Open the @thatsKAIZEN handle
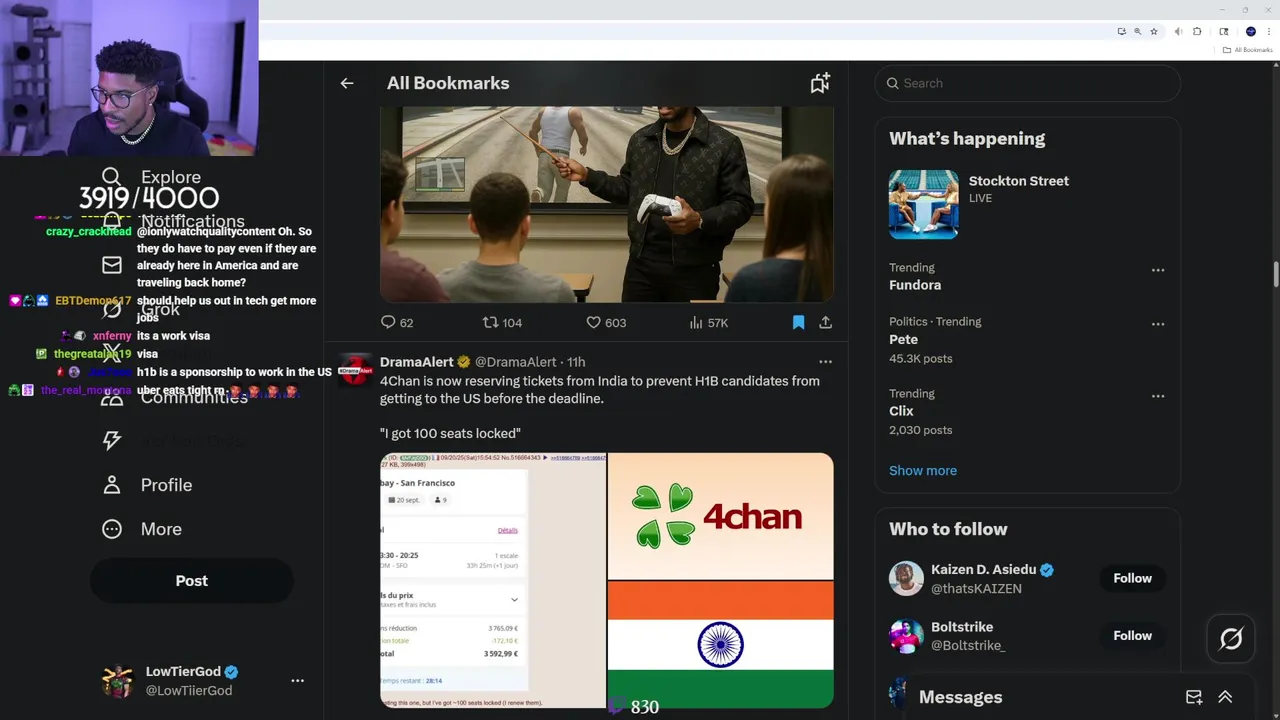This screenshot has height=720, width=1280. point(976,589)
